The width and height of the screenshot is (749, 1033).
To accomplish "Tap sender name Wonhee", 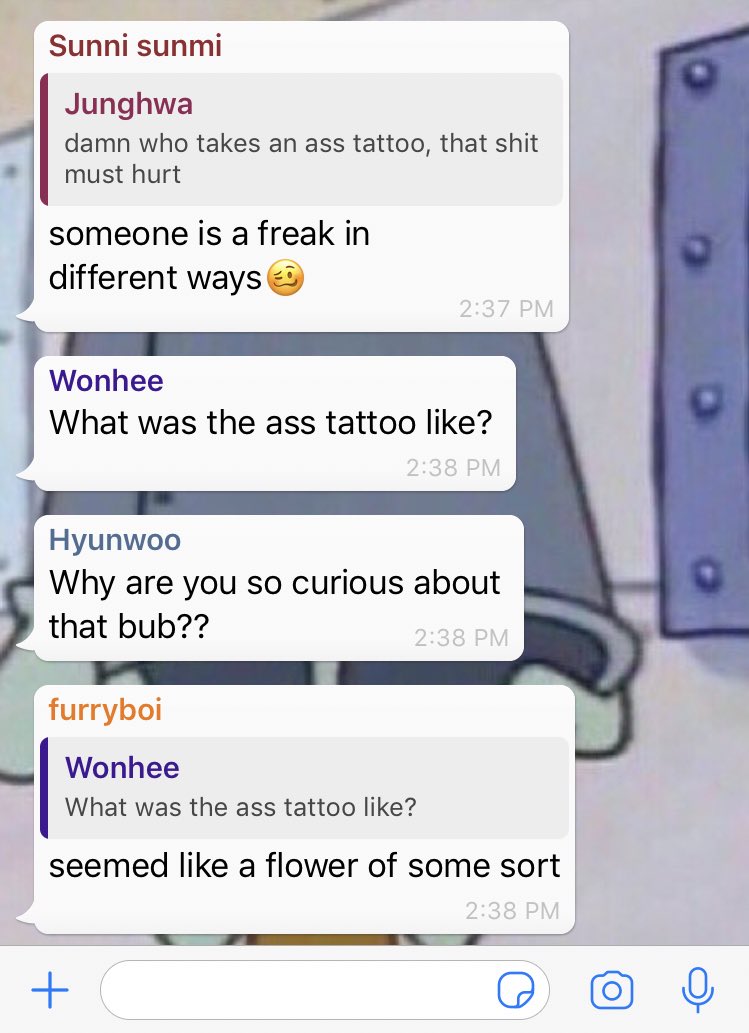I will pyautogui.click(x=106, y=381).
